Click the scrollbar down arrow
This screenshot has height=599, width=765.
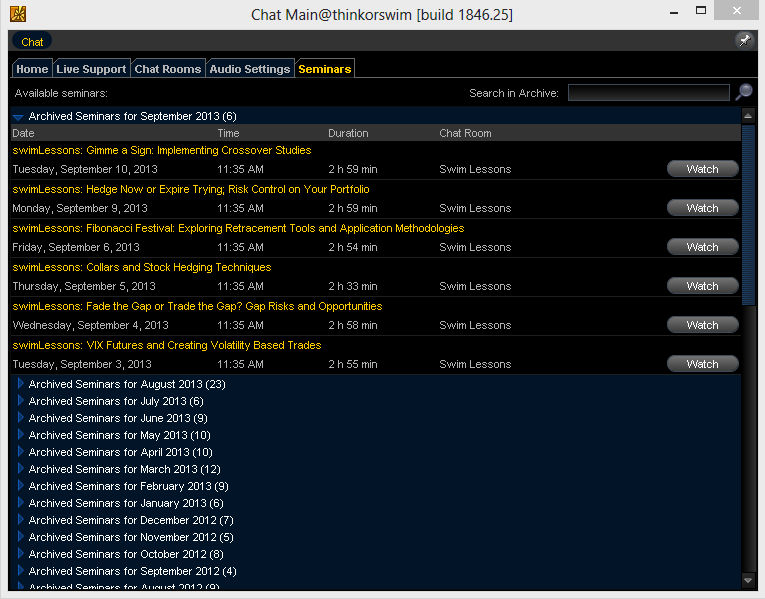pyautogui.click(x=747, y=580)
